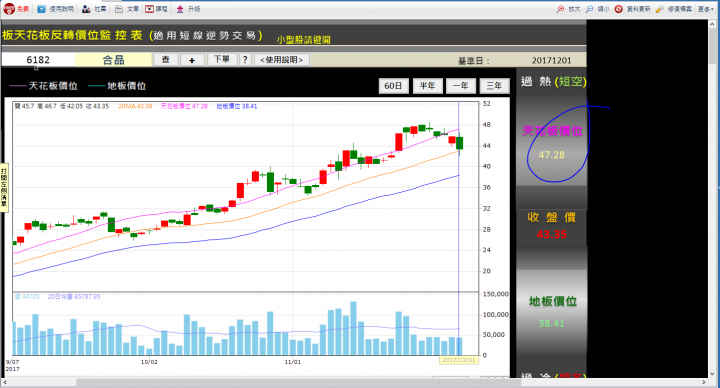The width and height of the screenshot is (720, 388).
Task: Click the ? button beside 下單
Action: (x=245, y=60)
